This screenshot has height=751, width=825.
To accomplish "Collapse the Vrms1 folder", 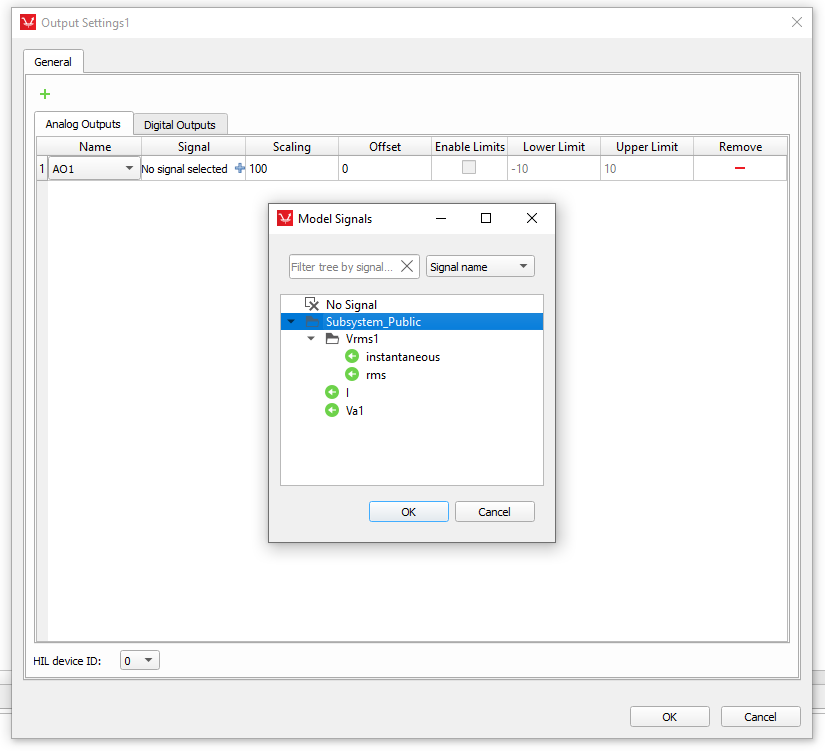I will (311, 339).
